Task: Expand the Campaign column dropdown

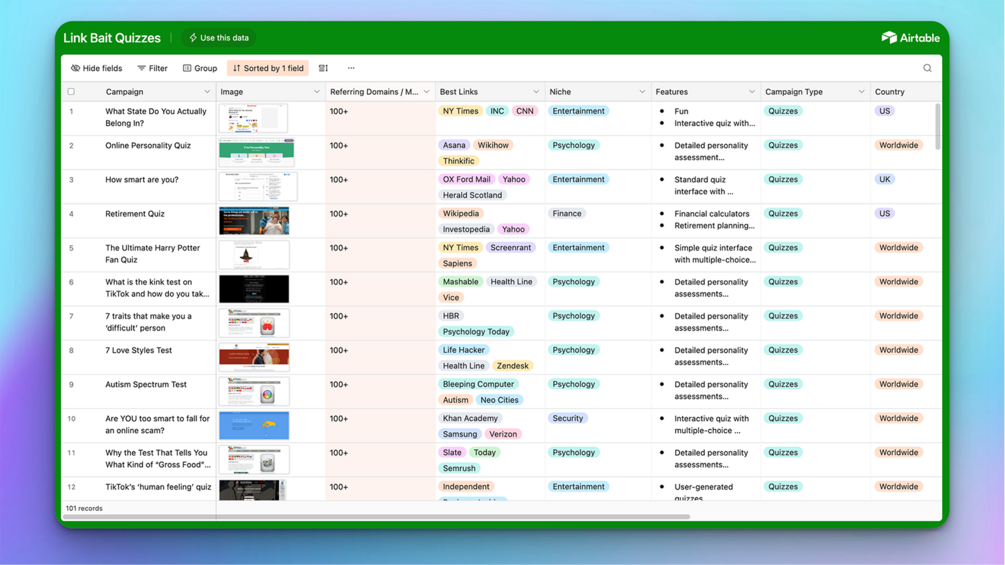Action: 206,92
